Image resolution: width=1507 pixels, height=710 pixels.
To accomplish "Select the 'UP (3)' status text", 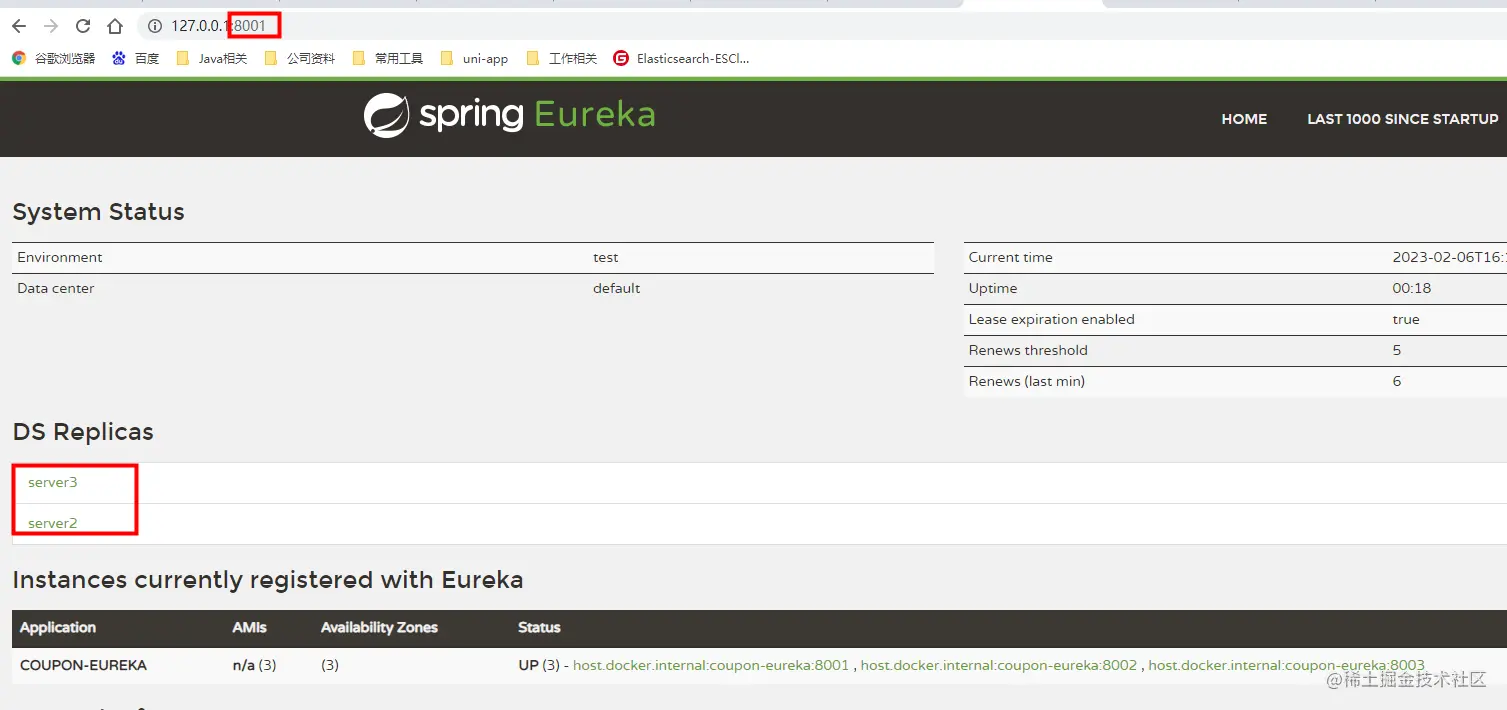I will click(x=539, y=665).
